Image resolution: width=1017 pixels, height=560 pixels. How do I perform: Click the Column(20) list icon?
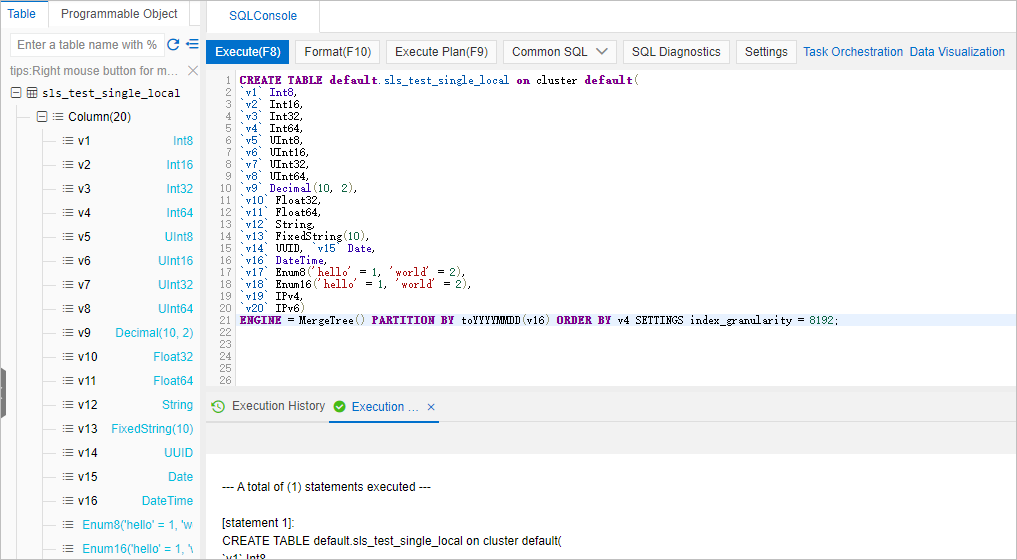[x=58, y=117]
